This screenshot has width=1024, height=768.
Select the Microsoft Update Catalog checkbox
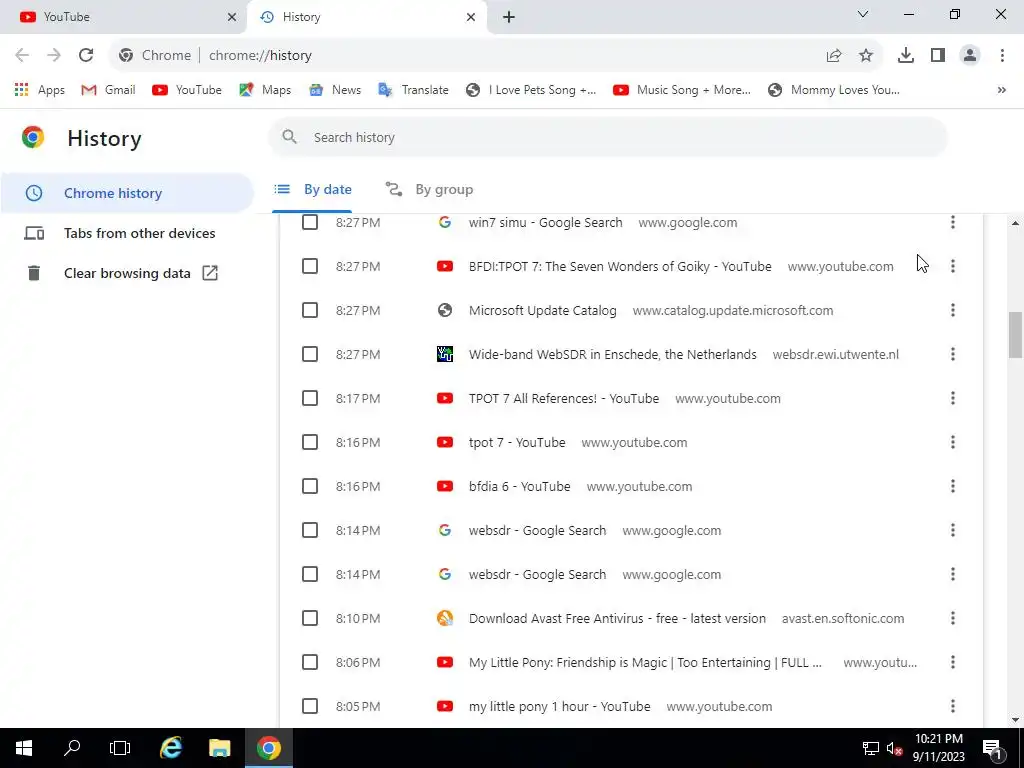310,310
